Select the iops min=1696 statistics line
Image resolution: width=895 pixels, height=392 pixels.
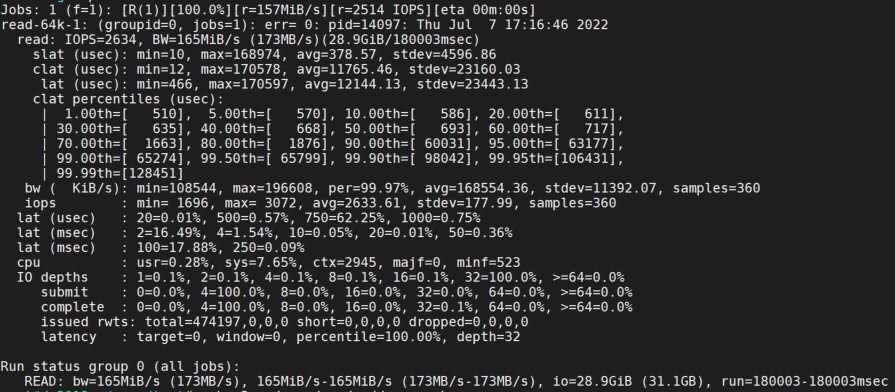(320, 203)
